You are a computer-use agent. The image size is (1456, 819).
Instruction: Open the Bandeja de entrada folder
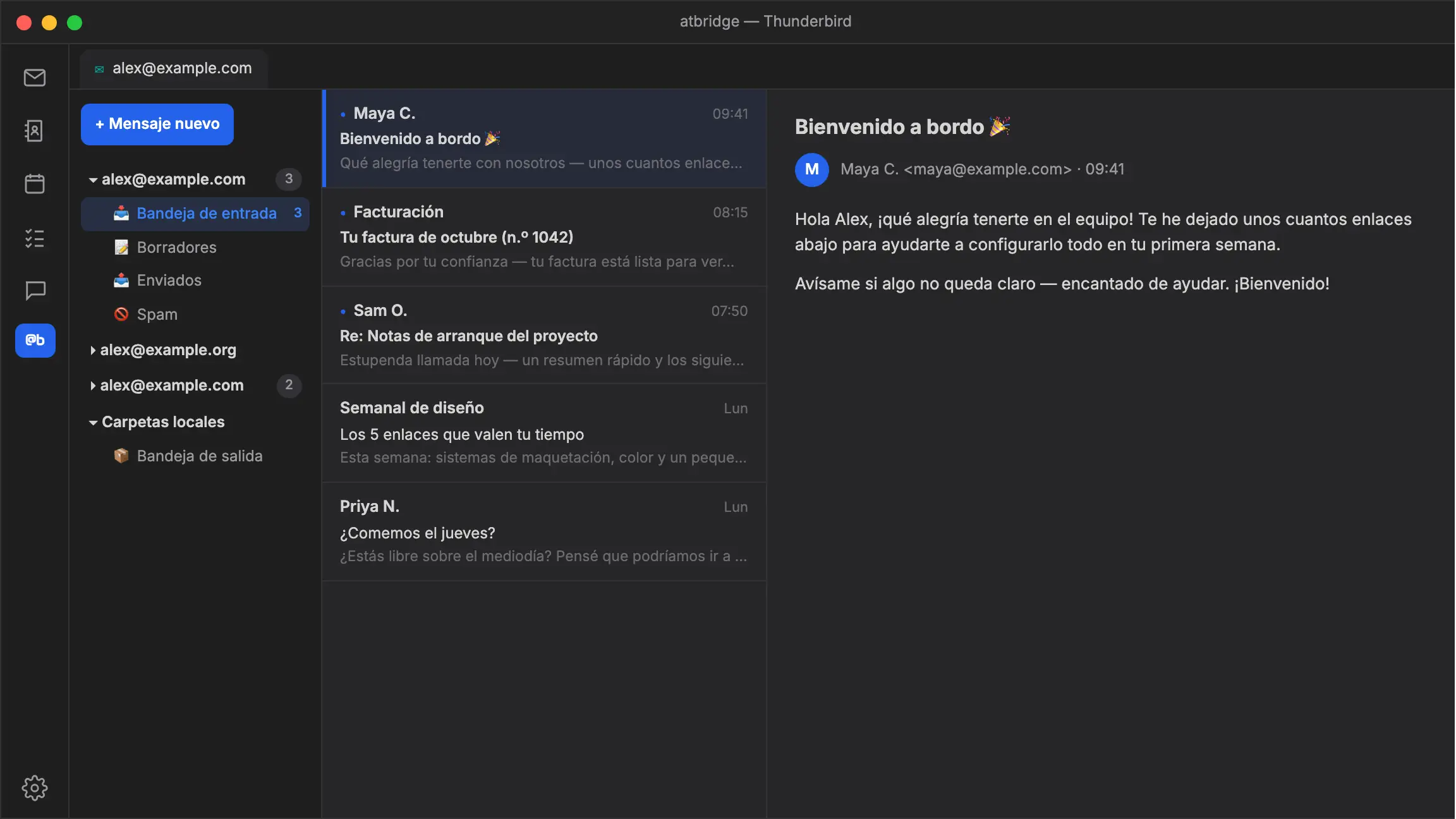coord(195,214)
